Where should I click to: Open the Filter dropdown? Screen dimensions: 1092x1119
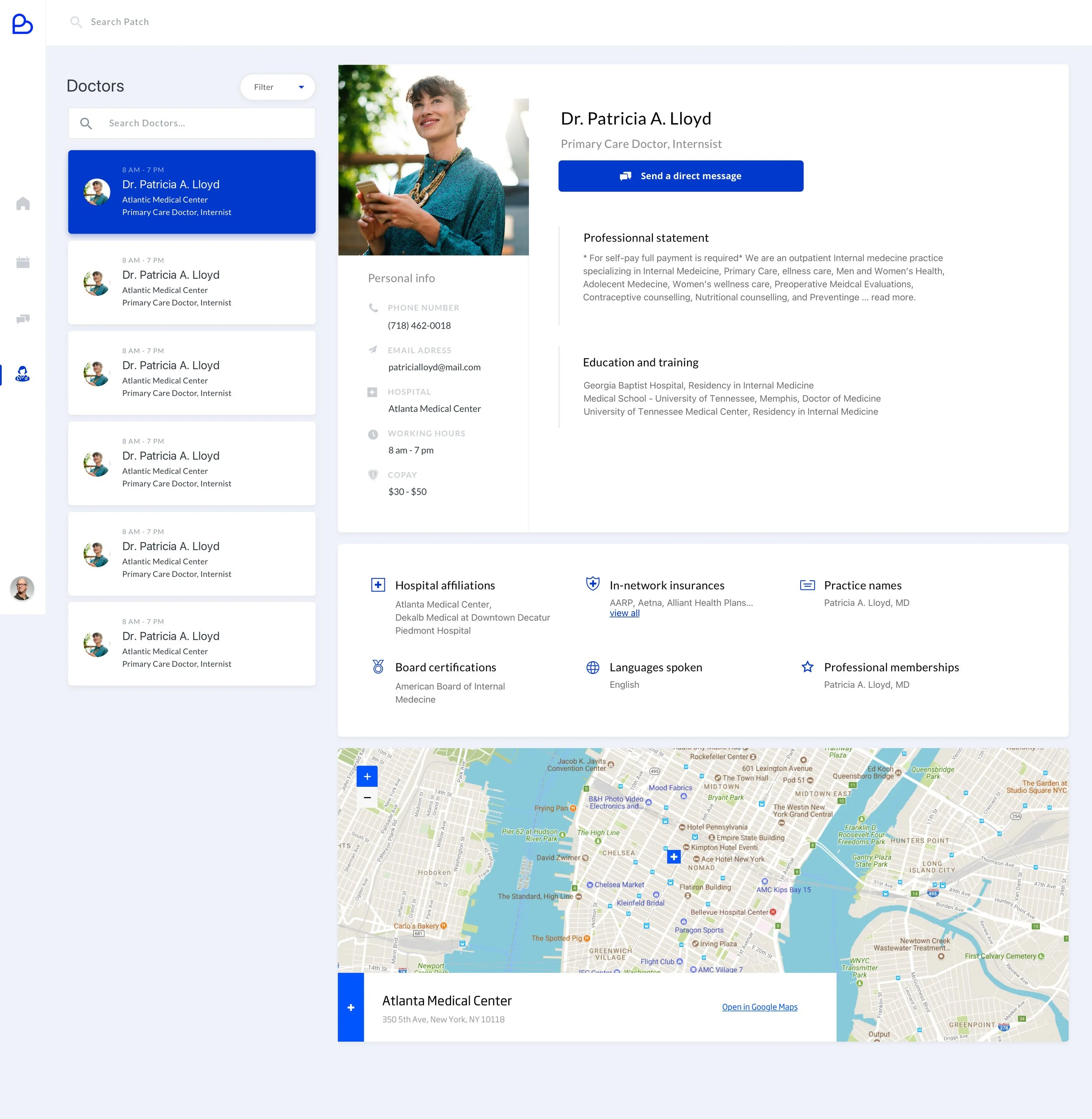coord(278,87)
